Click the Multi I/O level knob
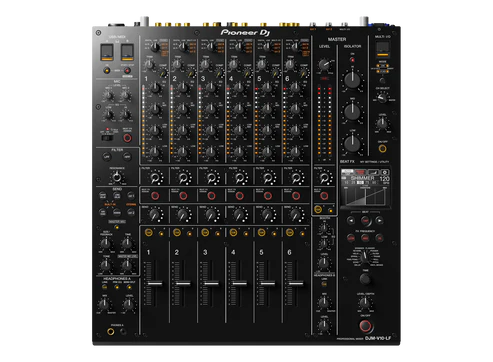The width and height of the screenshot is (493, 362). [x=382, y=123]
